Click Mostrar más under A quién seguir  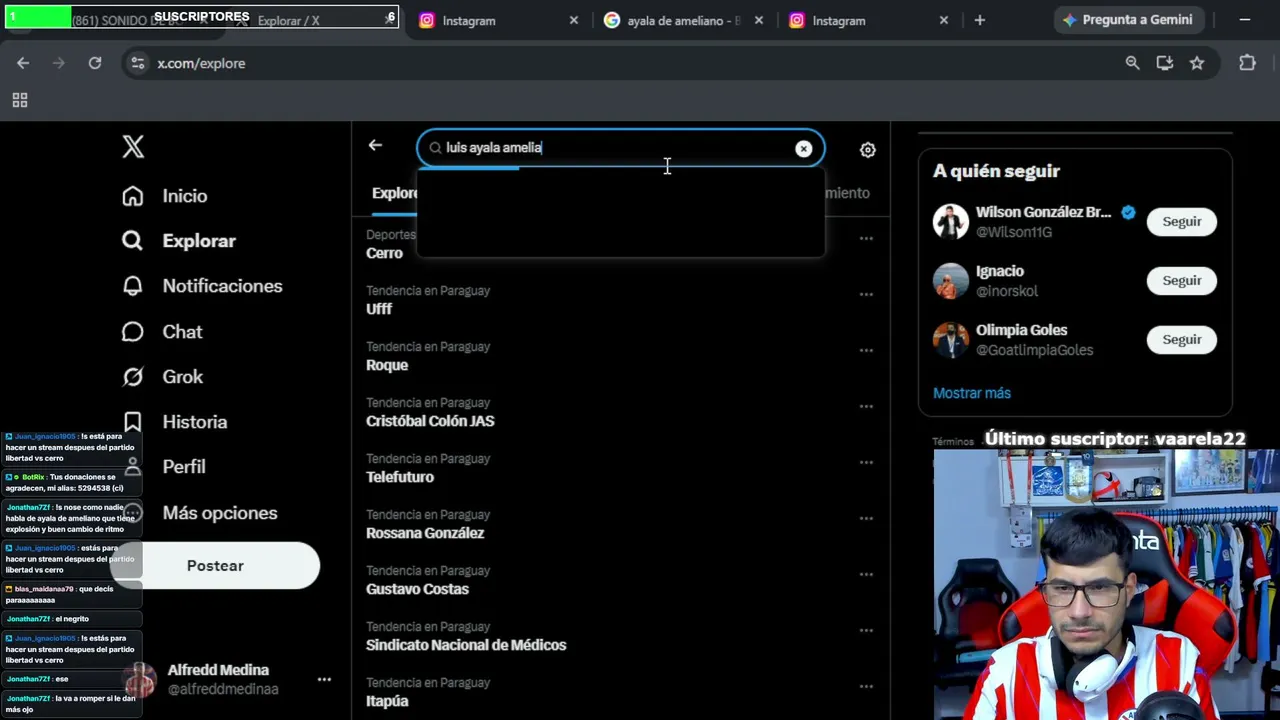click(x=972, y=393)
